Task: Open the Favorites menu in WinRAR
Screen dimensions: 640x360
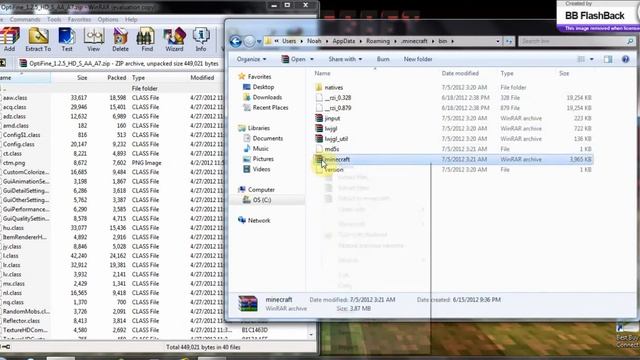Action: 79,19
